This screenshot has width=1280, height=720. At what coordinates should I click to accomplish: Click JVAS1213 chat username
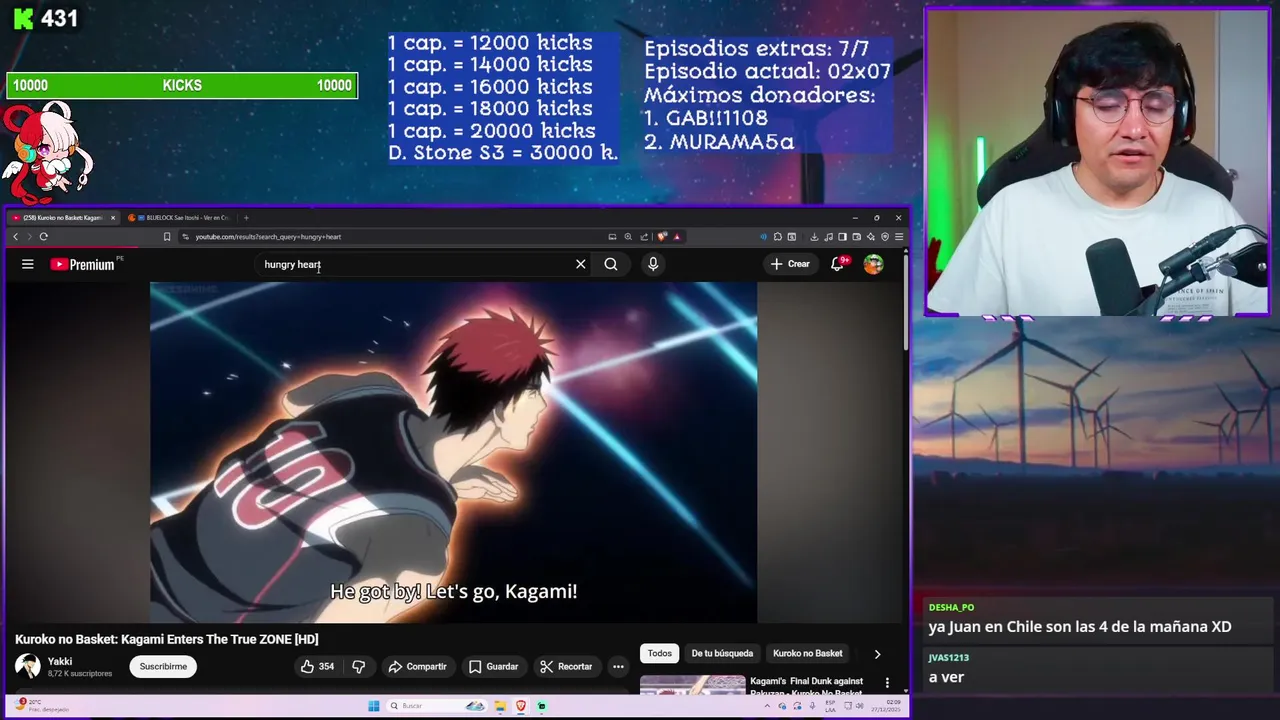pyautogui.click(x=949, y=658)
